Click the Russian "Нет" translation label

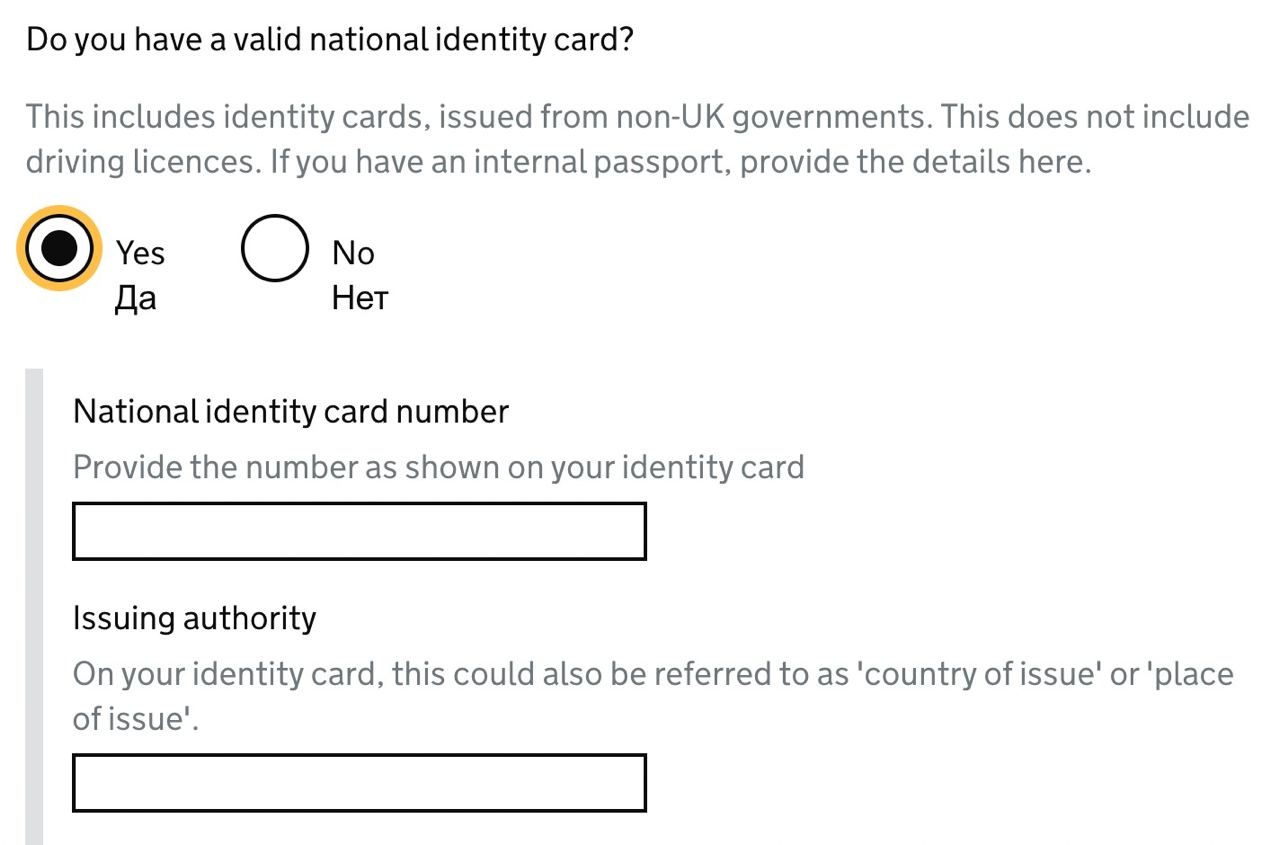(359, 298)
